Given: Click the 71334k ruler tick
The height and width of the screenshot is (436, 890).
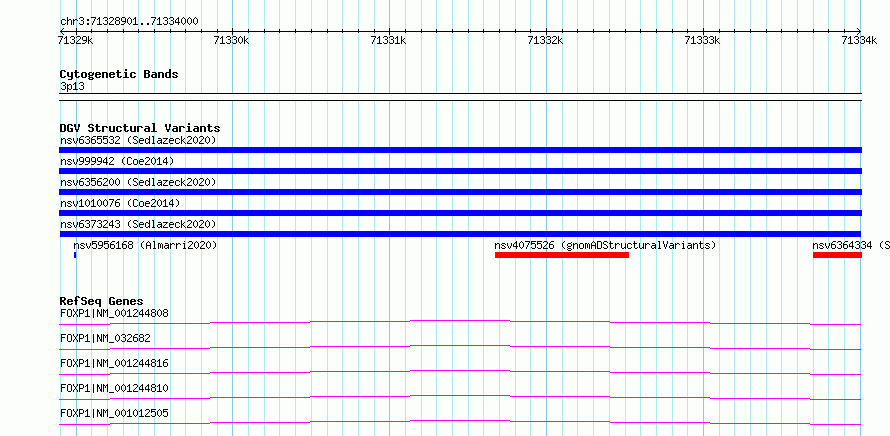Looking at the screenshot, I should point(859,40).
